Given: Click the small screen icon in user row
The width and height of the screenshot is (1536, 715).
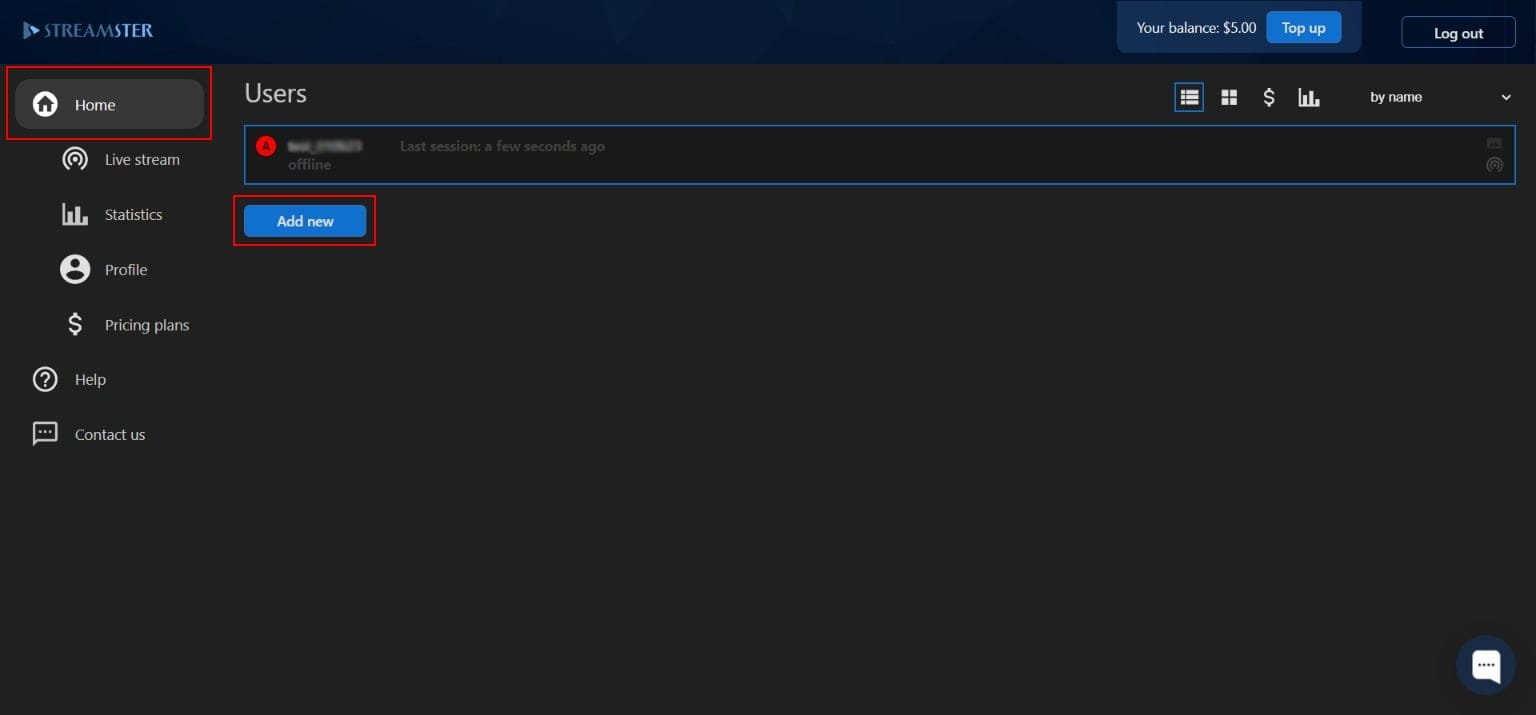Looking at the screenshot, I should 1494,144.
